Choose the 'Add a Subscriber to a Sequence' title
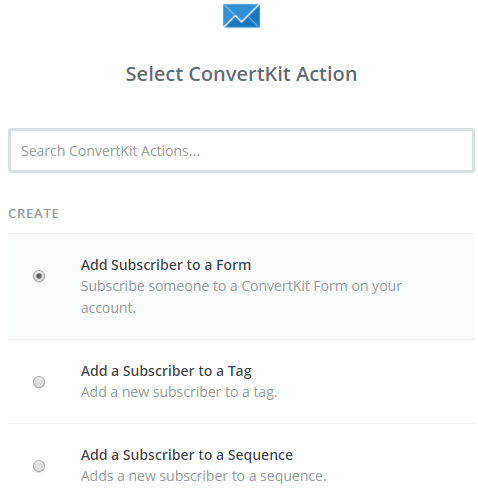This screenshot has height=496, width=478. 187,455
